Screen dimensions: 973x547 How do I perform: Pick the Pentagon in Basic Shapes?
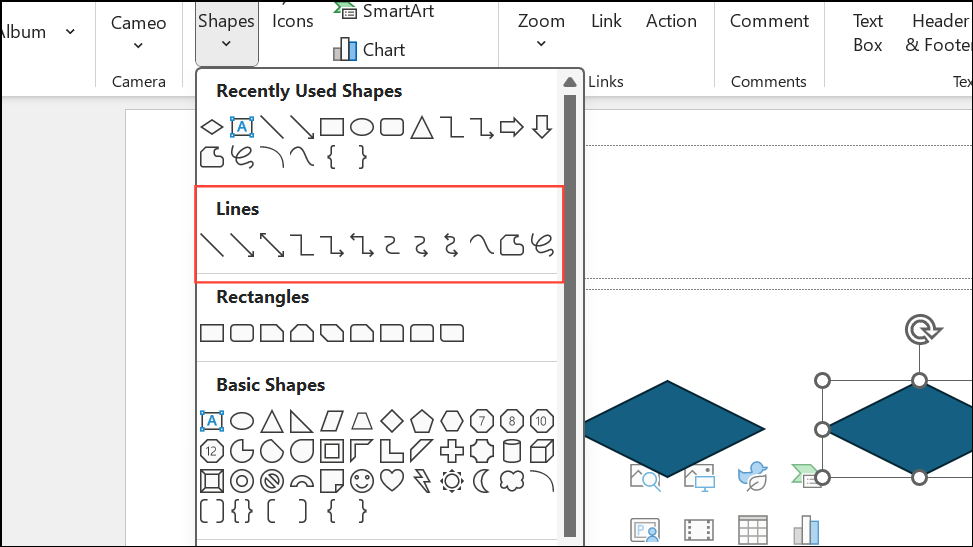pyautogui.click(x=422, y=421)
